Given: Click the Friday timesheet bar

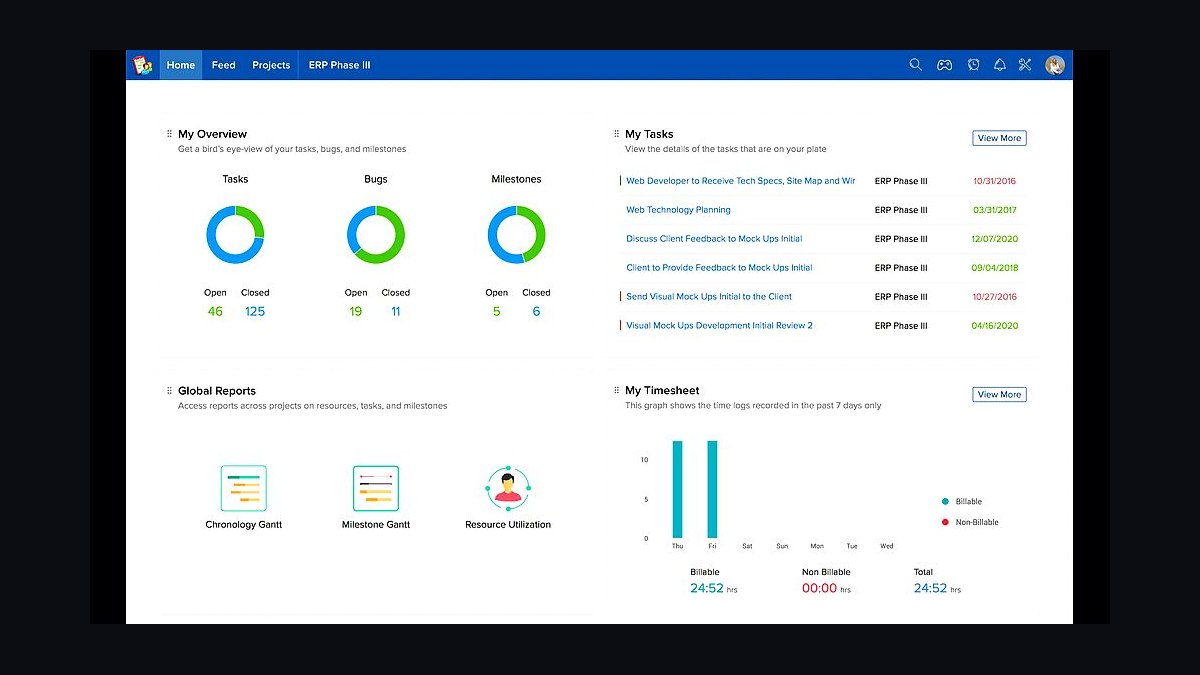Looking at the screenshot, I should pyautogui.click(x=712, y=489).
